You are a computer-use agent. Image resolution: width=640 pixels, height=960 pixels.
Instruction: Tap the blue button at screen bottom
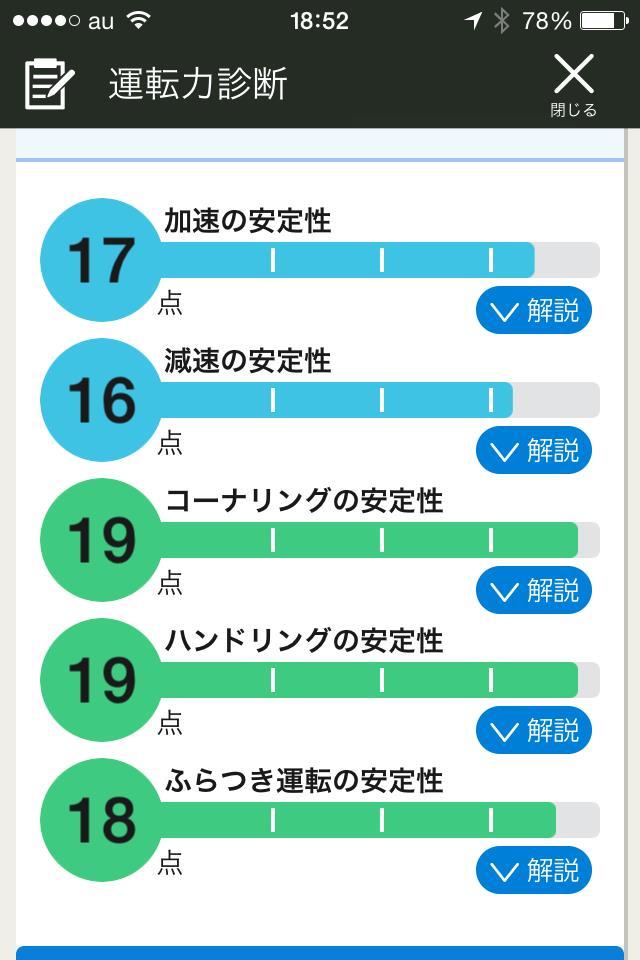320,953
